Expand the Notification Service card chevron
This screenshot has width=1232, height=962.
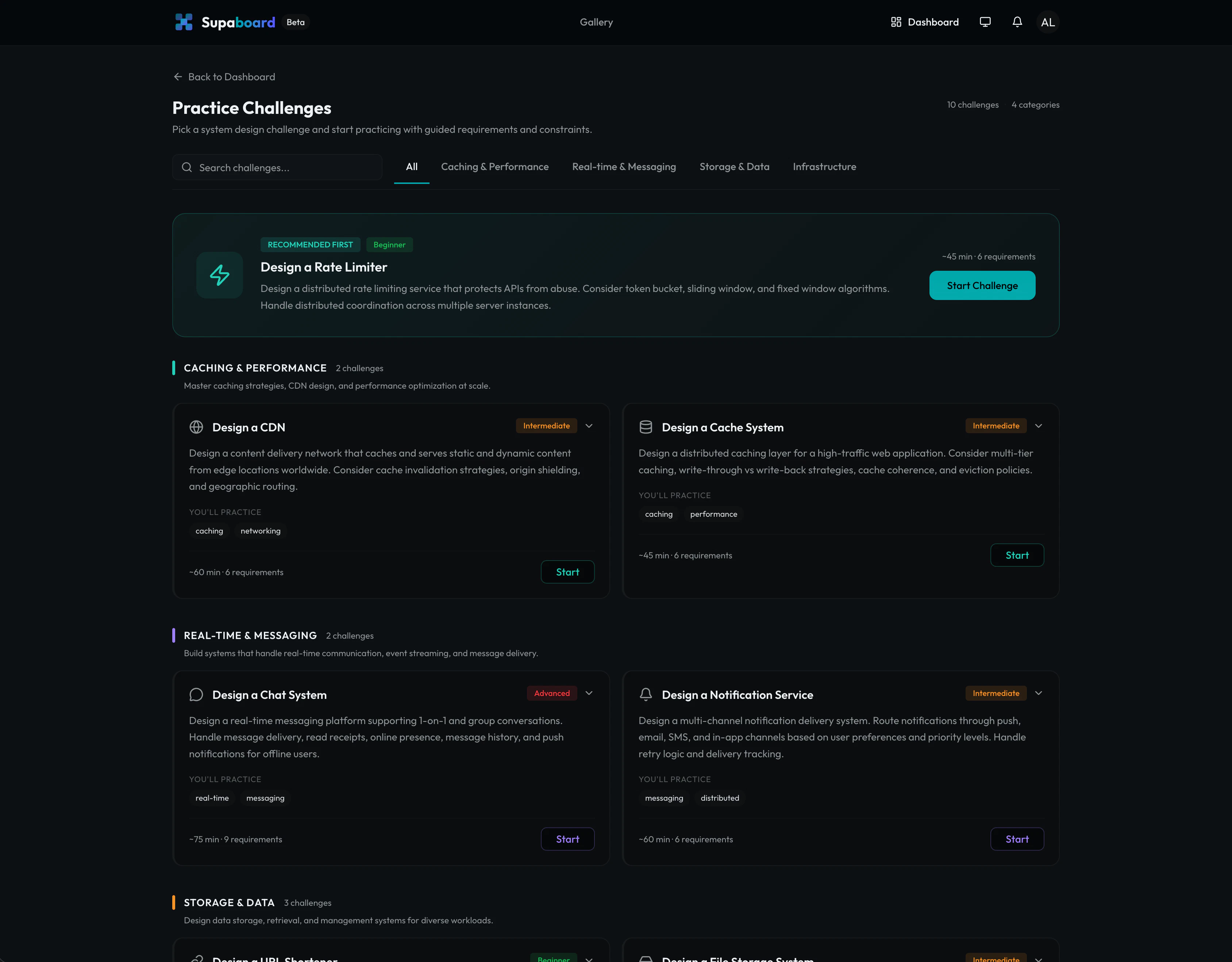[x=1038, y=693]
